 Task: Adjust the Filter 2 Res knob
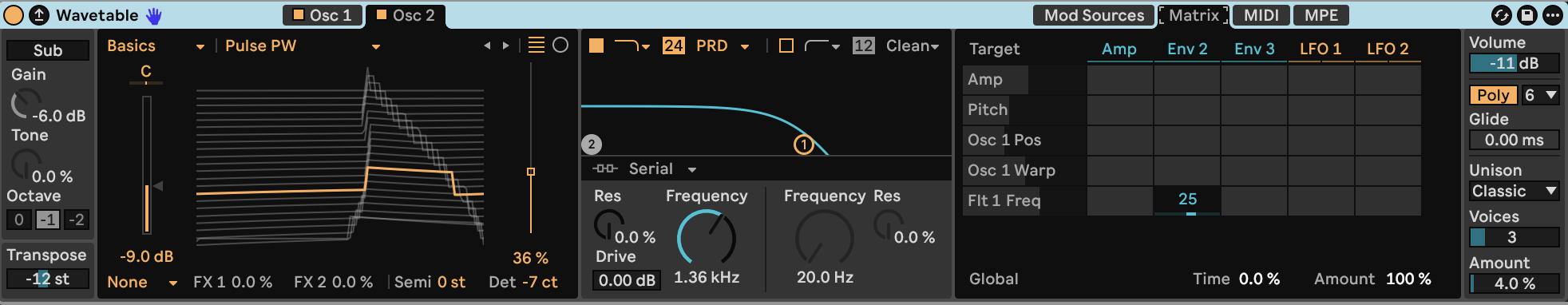click(889, 225)
